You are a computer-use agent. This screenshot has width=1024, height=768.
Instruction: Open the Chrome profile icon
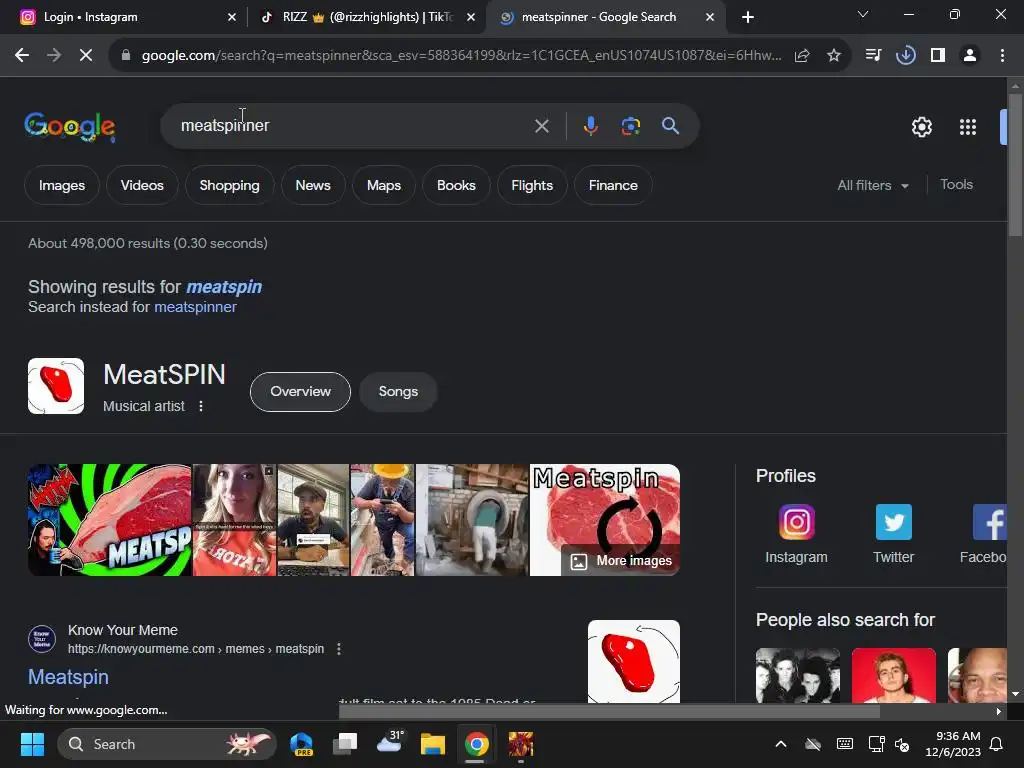tap(970, 56)
